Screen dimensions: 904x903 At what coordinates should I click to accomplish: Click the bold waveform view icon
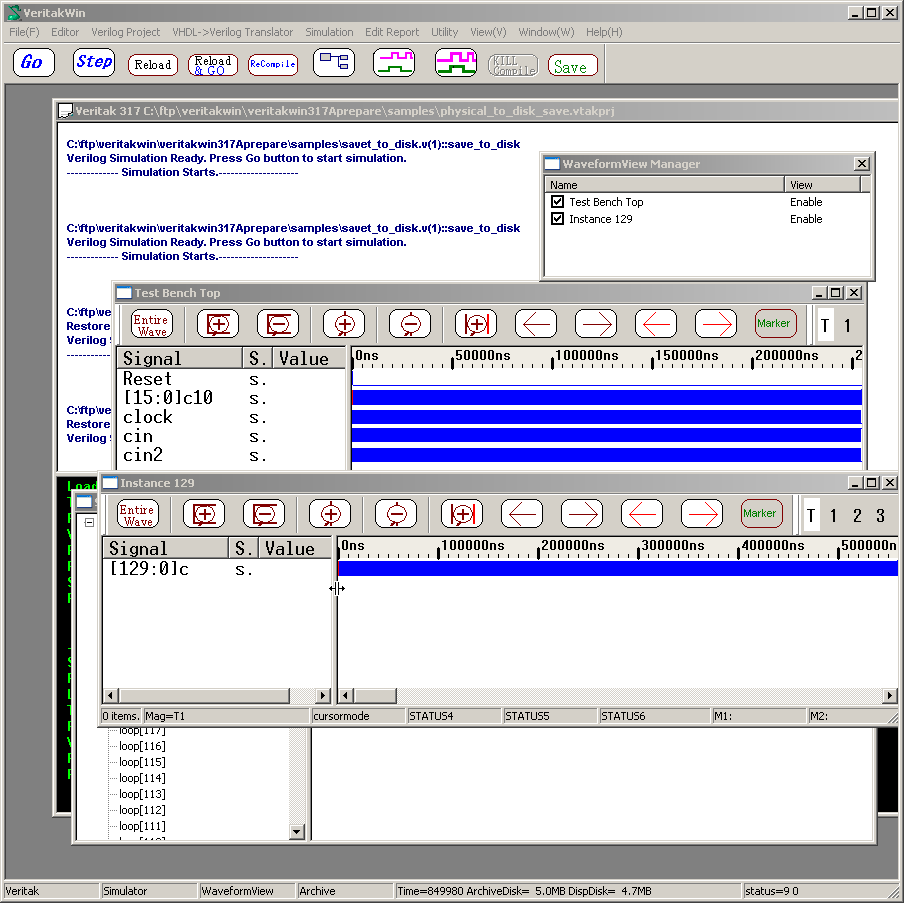coord(455,62)
